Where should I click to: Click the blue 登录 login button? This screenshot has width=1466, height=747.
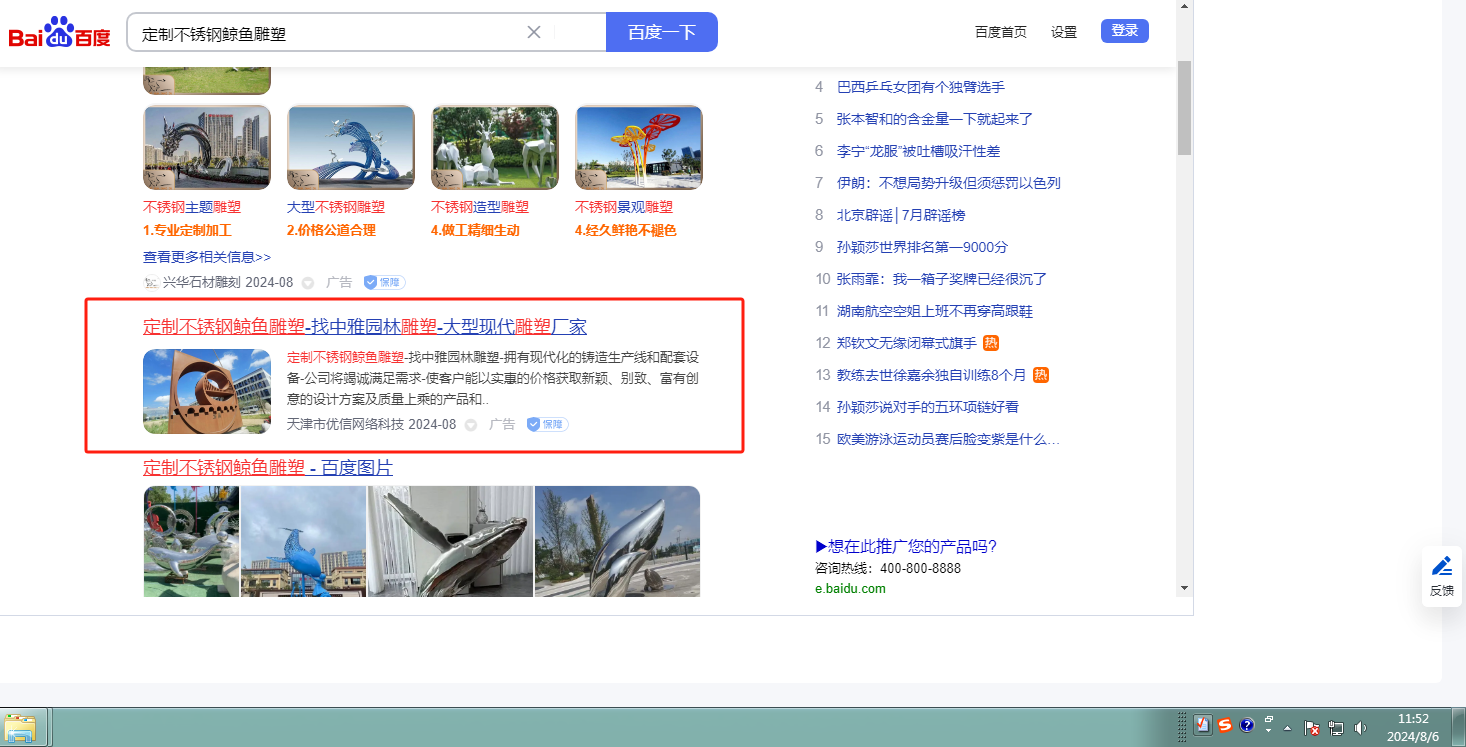[x=1124, y=31]
